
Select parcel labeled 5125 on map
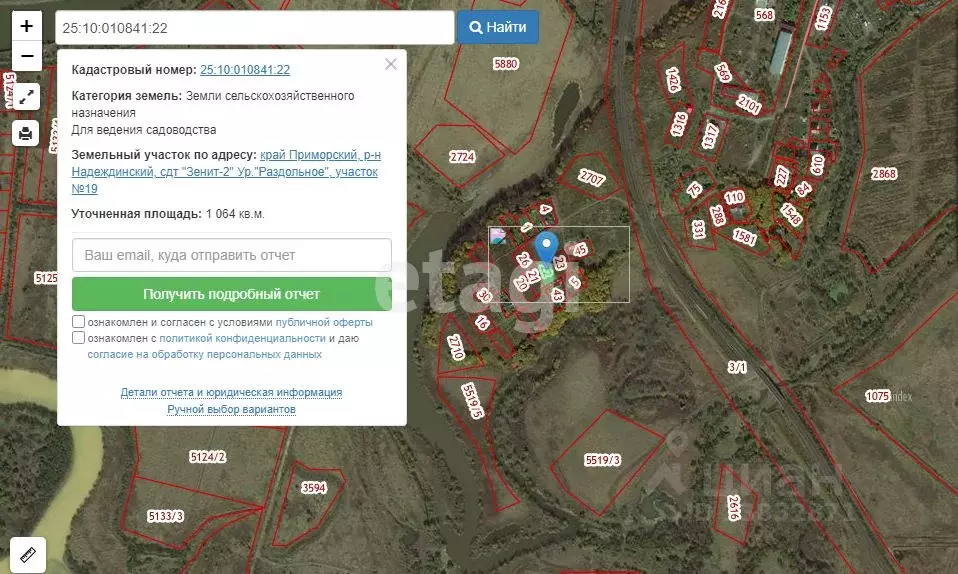pos(46,278)
